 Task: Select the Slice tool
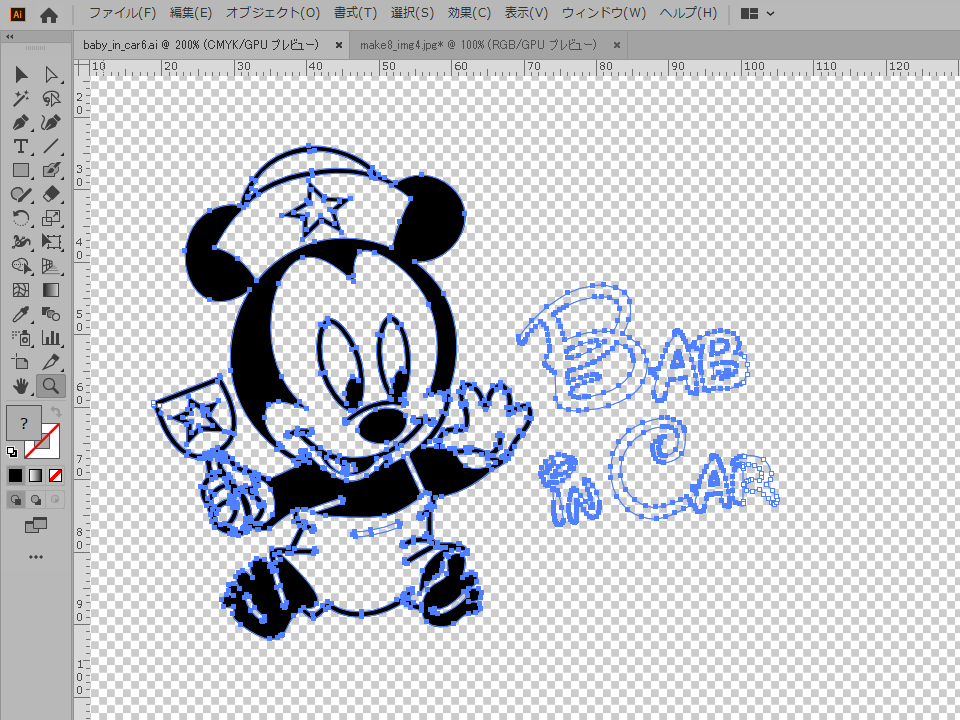[51, 362]
